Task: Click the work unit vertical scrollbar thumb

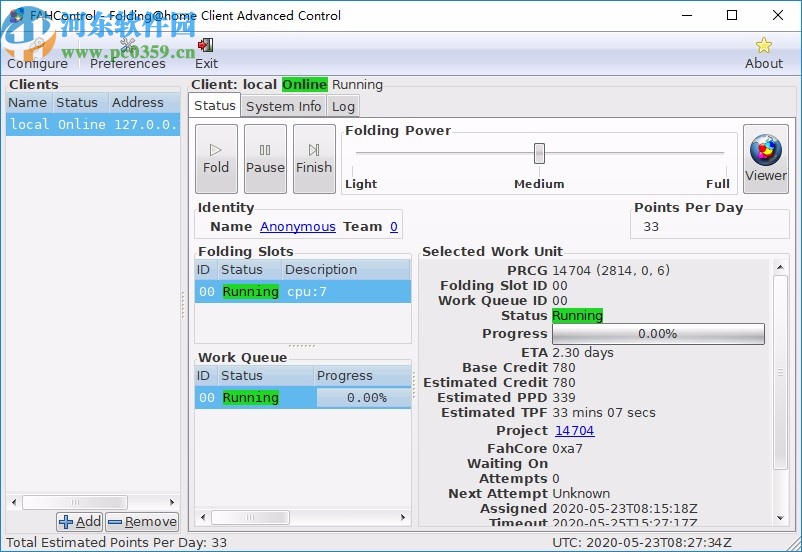Action: click(780, 372)
